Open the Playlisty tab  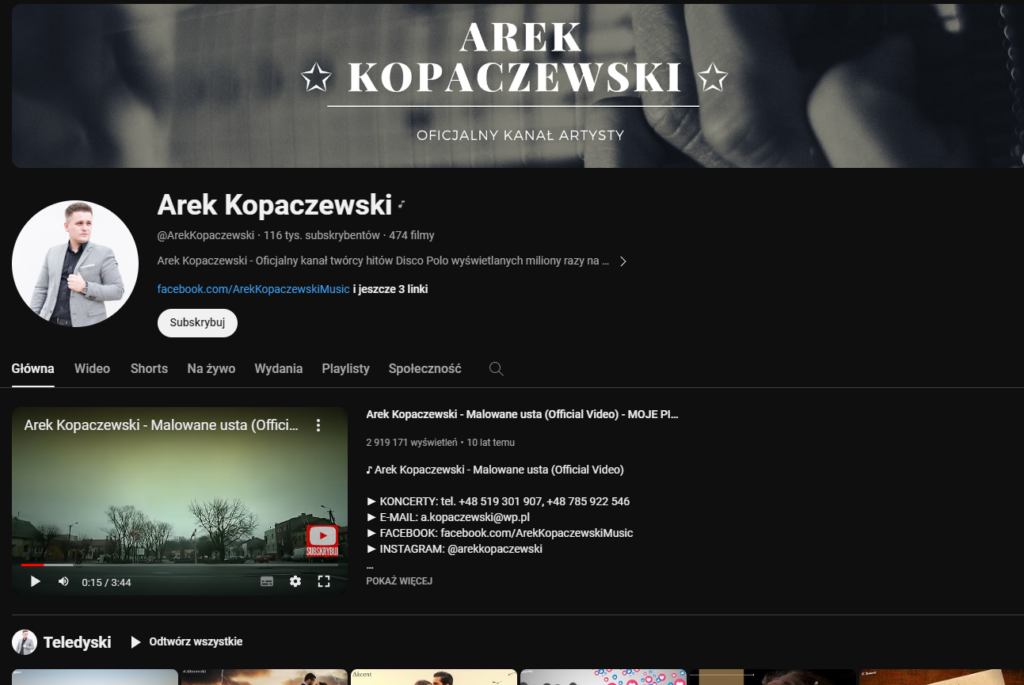tap(345, 368)
